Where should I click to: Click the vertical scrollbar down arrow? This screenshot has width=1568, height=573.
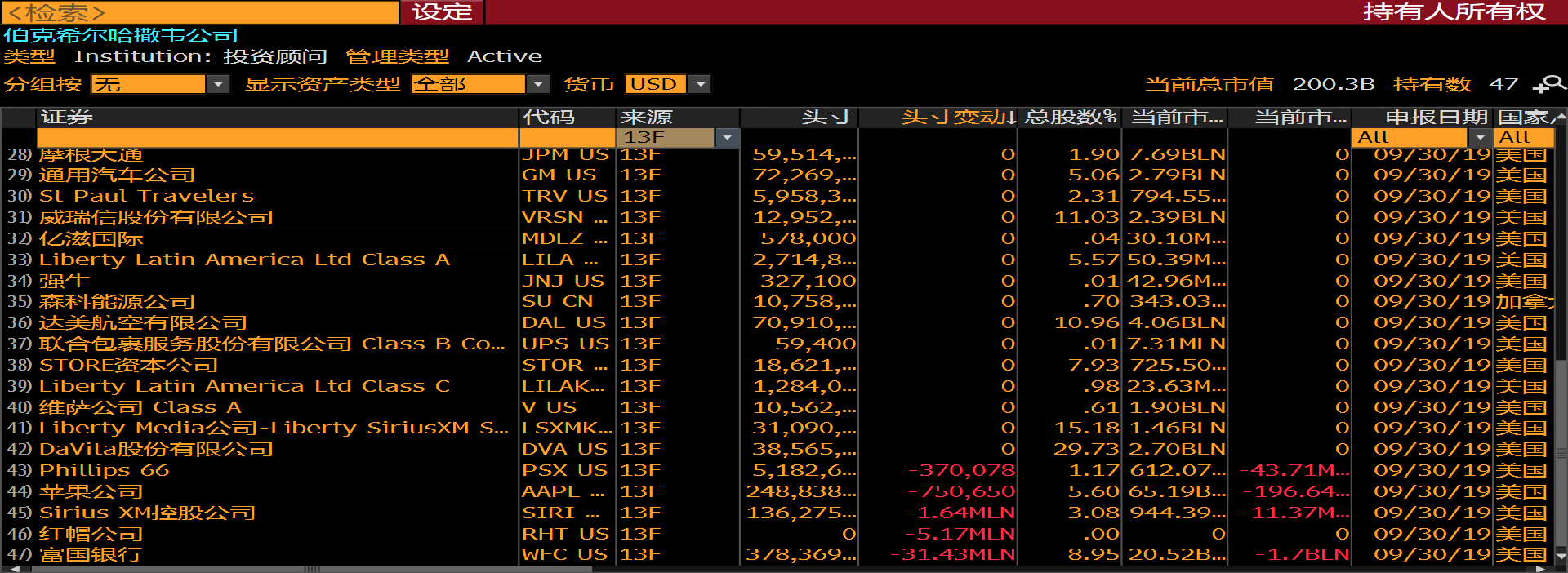coord(1561,556)
